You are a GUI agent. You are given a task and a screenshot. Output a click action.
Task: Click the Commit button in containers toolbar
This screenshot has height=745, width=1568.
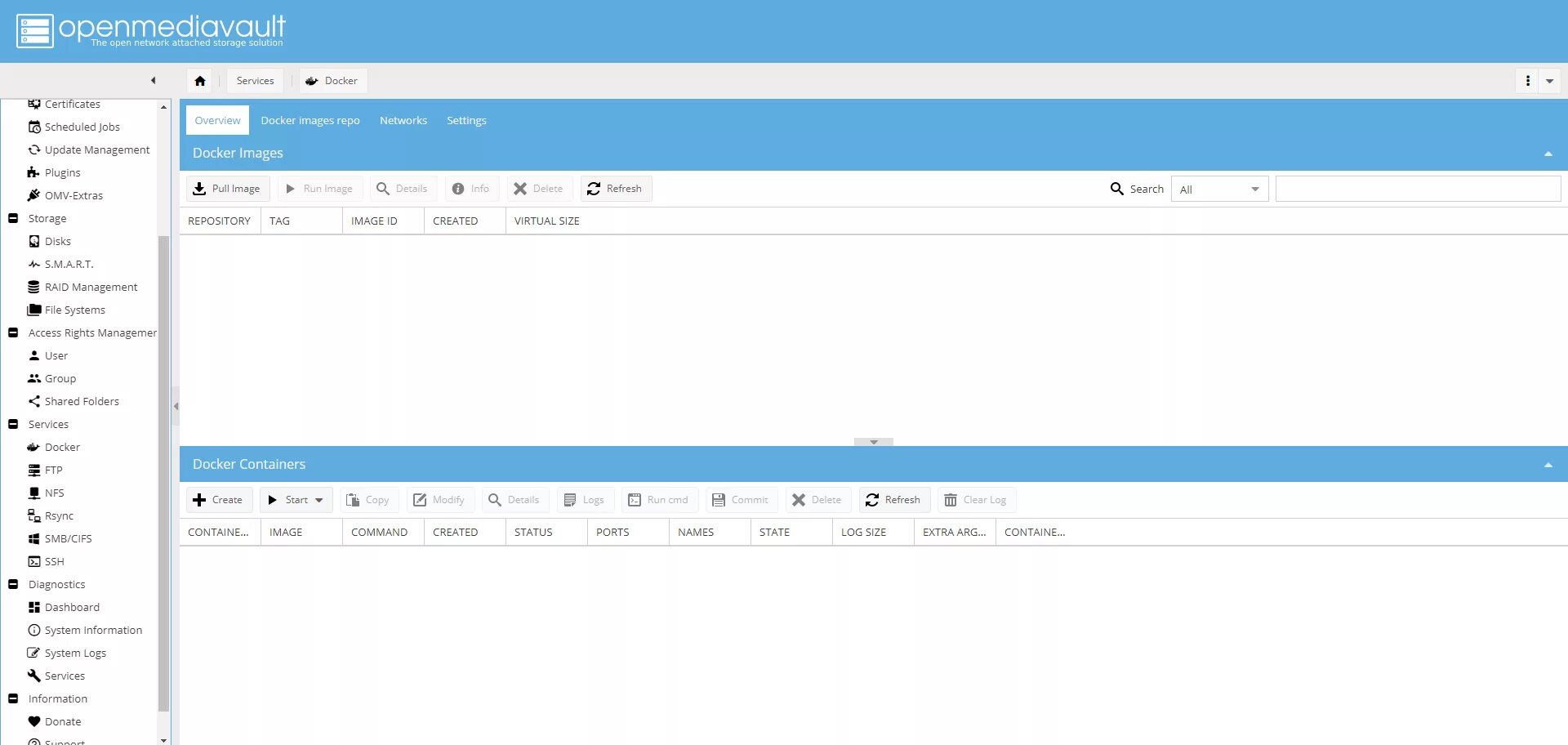(741, 500)
